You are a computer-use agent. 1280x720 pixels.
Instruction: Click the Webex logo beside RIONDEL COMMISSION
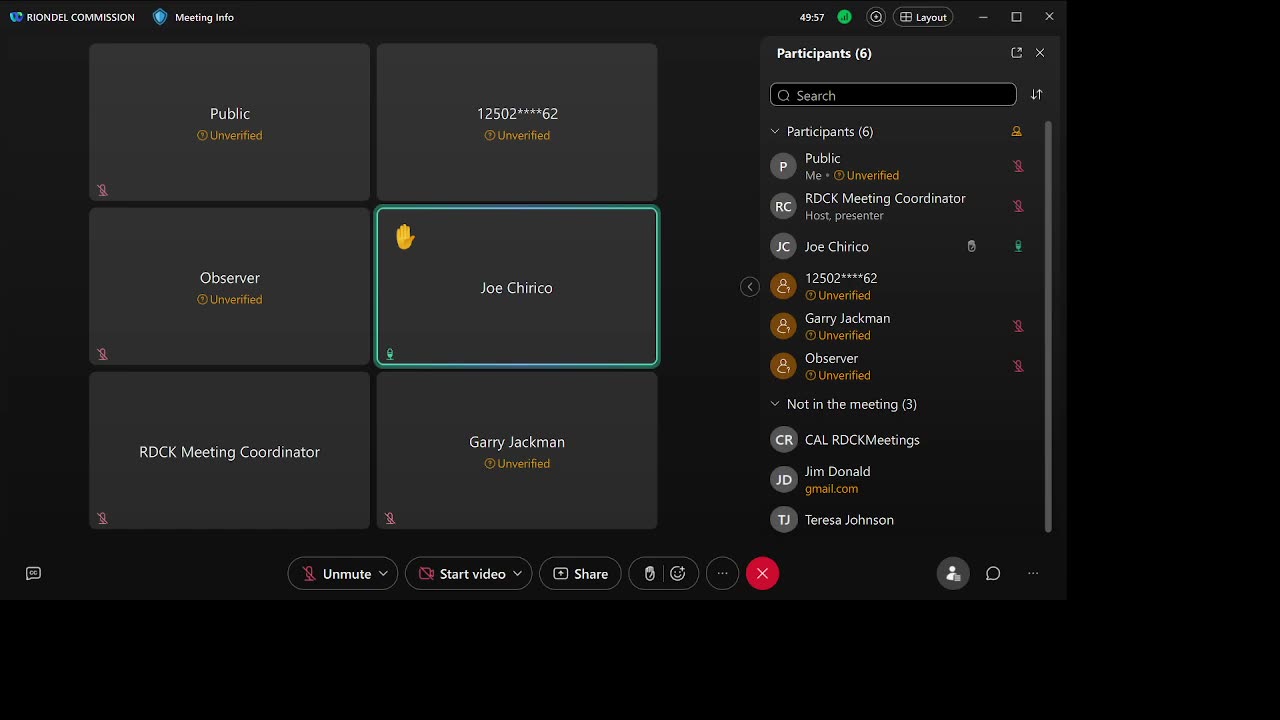[x=16, y=17]
